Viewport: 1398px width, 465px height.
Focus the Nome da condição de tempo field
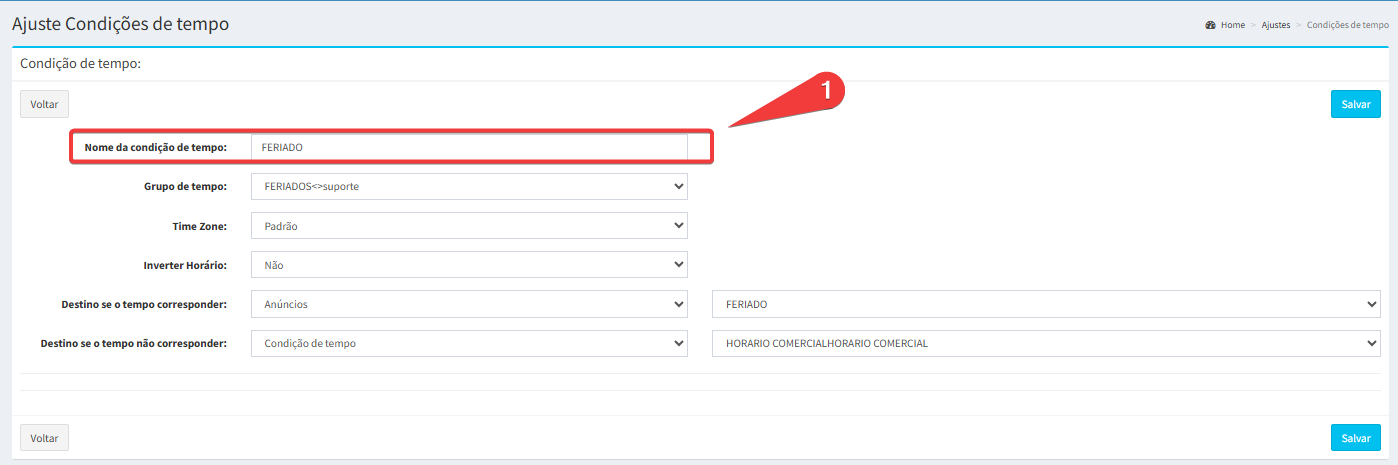click(468, 147)
